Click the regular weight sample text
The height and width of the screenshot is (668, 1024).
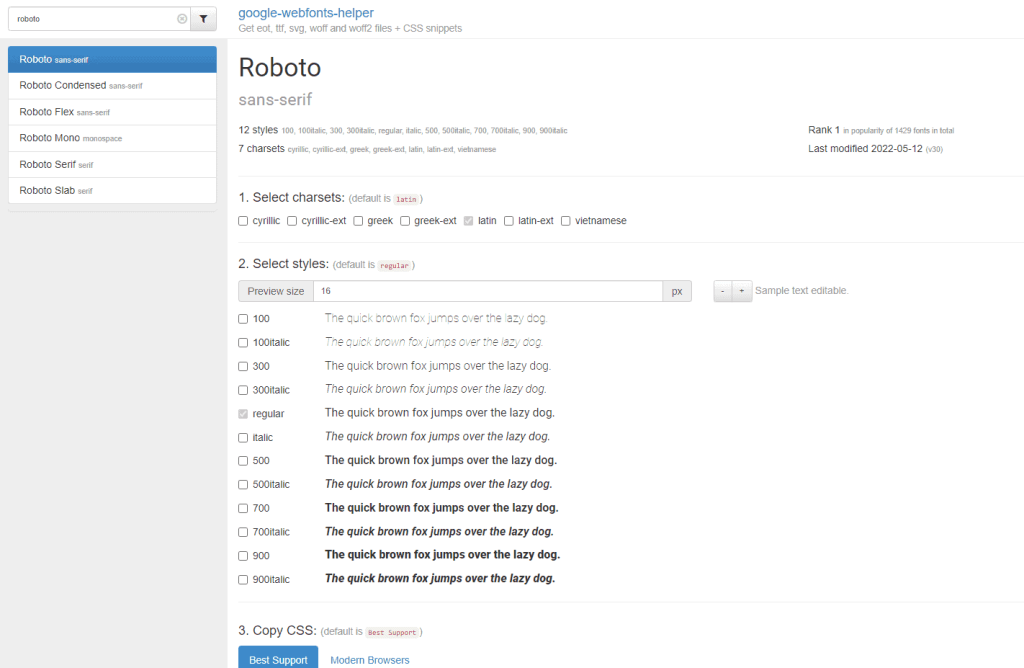[440, 413]
